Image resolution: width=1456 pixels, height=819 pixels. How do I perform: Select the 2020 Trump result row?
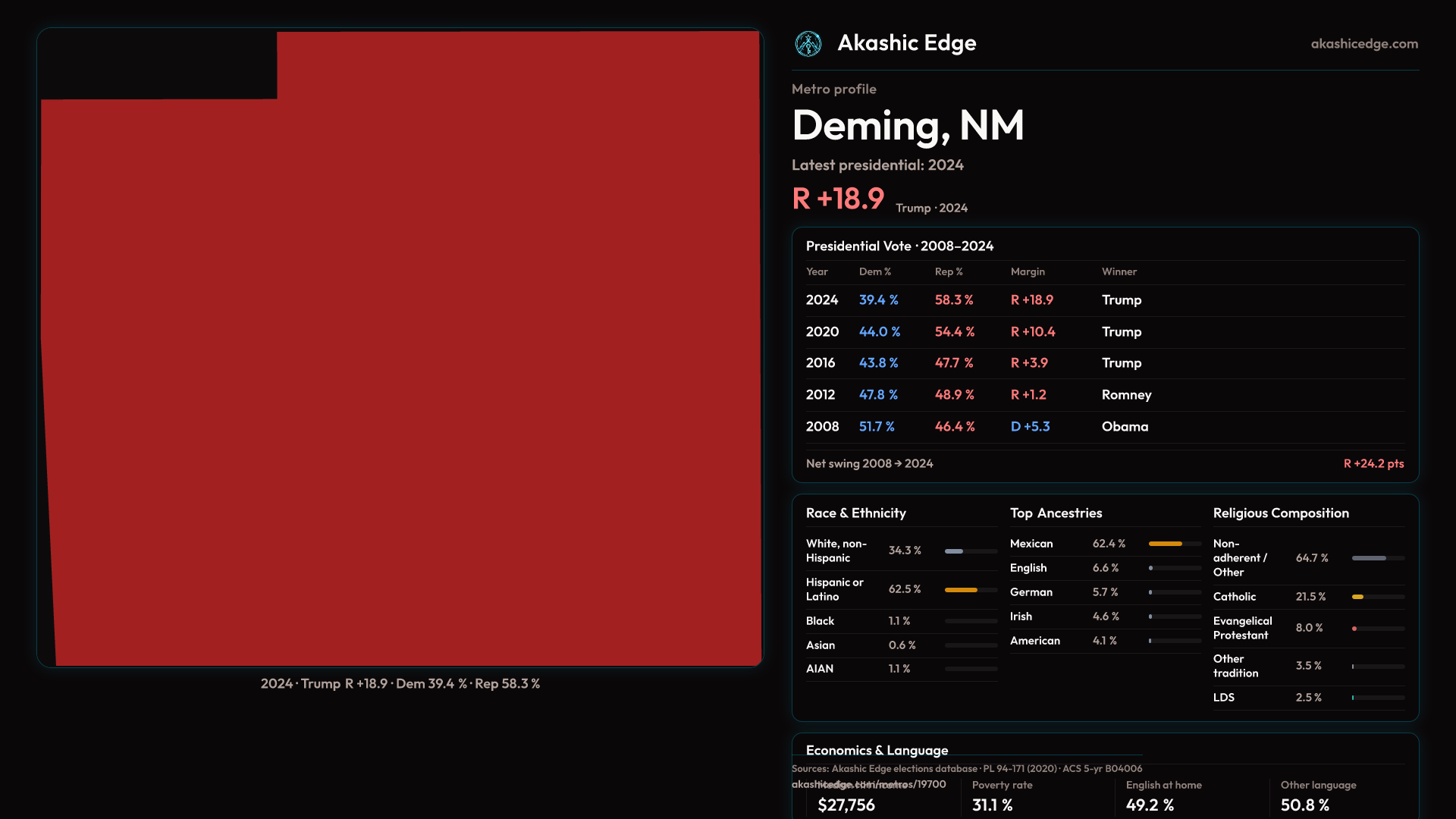pyautogui.click(x=1104, y=332)
